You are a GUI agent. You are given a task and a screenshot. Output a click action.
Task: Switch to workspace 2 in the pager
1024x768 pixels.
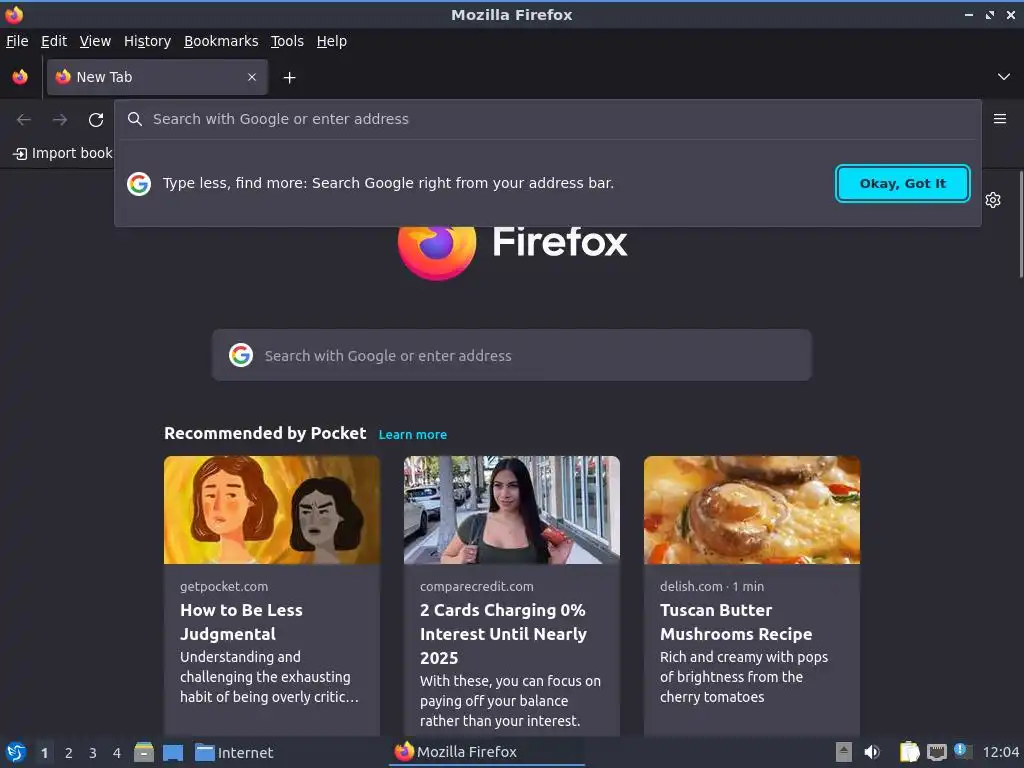point(69,753)
